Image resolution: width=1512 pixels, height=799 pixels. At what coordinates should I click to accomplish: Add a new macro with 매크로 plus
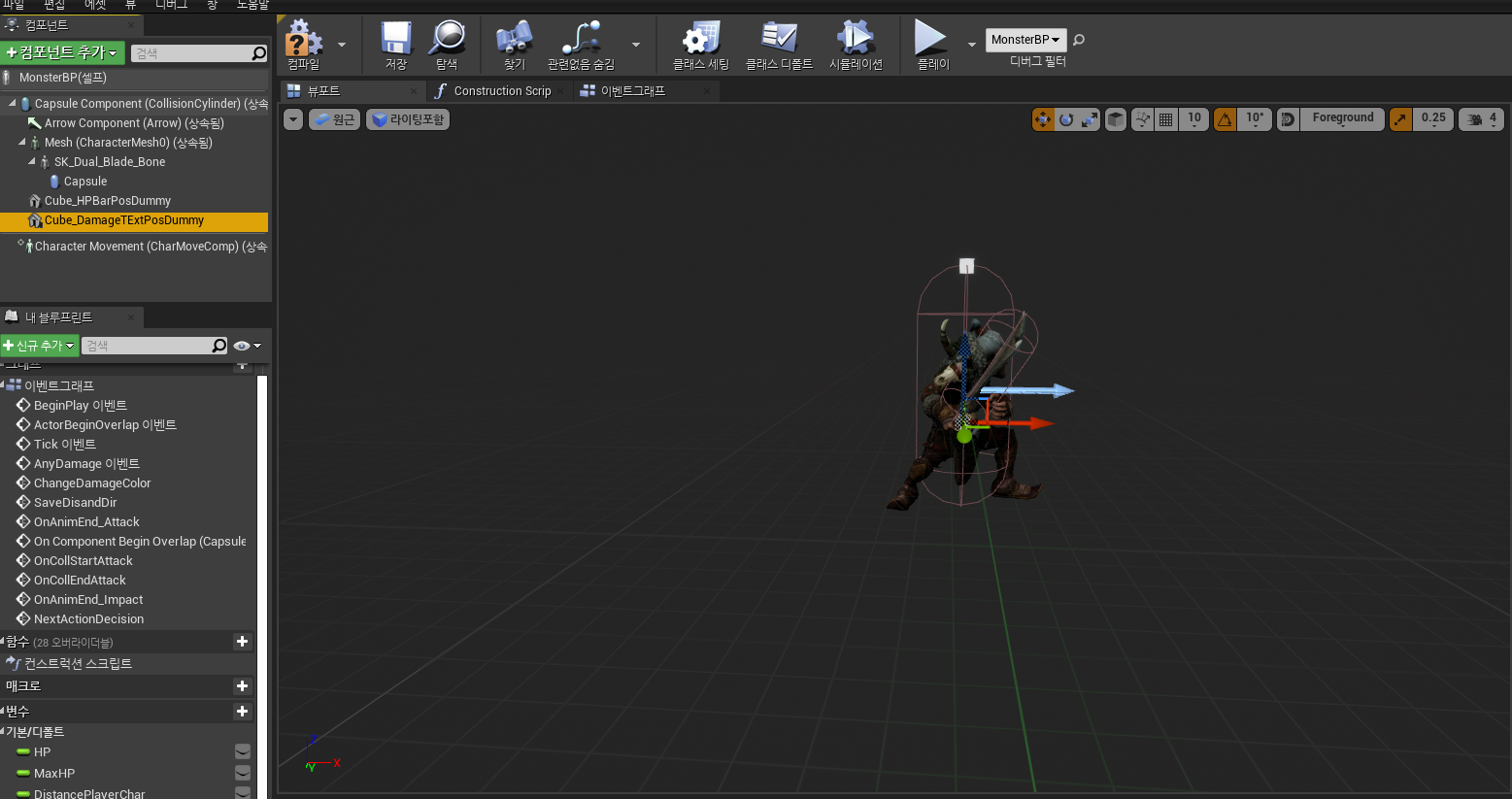[242, 686]
